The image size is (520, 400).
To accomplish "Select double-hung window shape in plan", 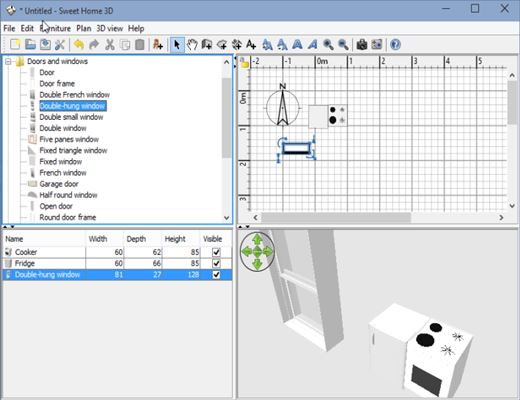I will [296, 148].
